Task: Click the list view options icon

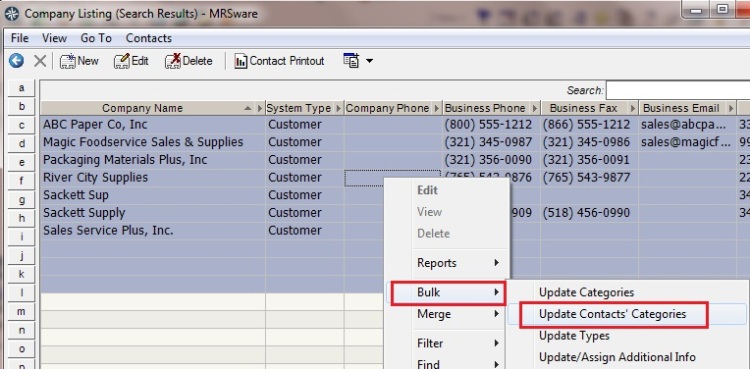Action: 351,61
